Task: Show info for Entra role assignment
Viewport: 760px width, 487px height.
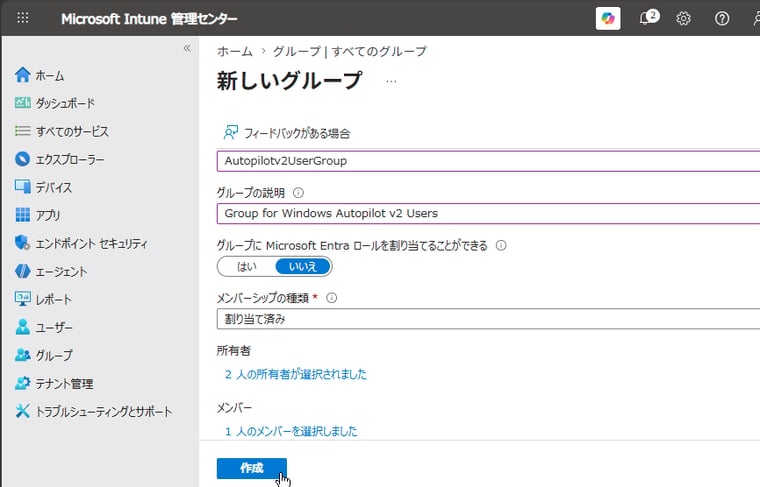Action: [501, 245]
